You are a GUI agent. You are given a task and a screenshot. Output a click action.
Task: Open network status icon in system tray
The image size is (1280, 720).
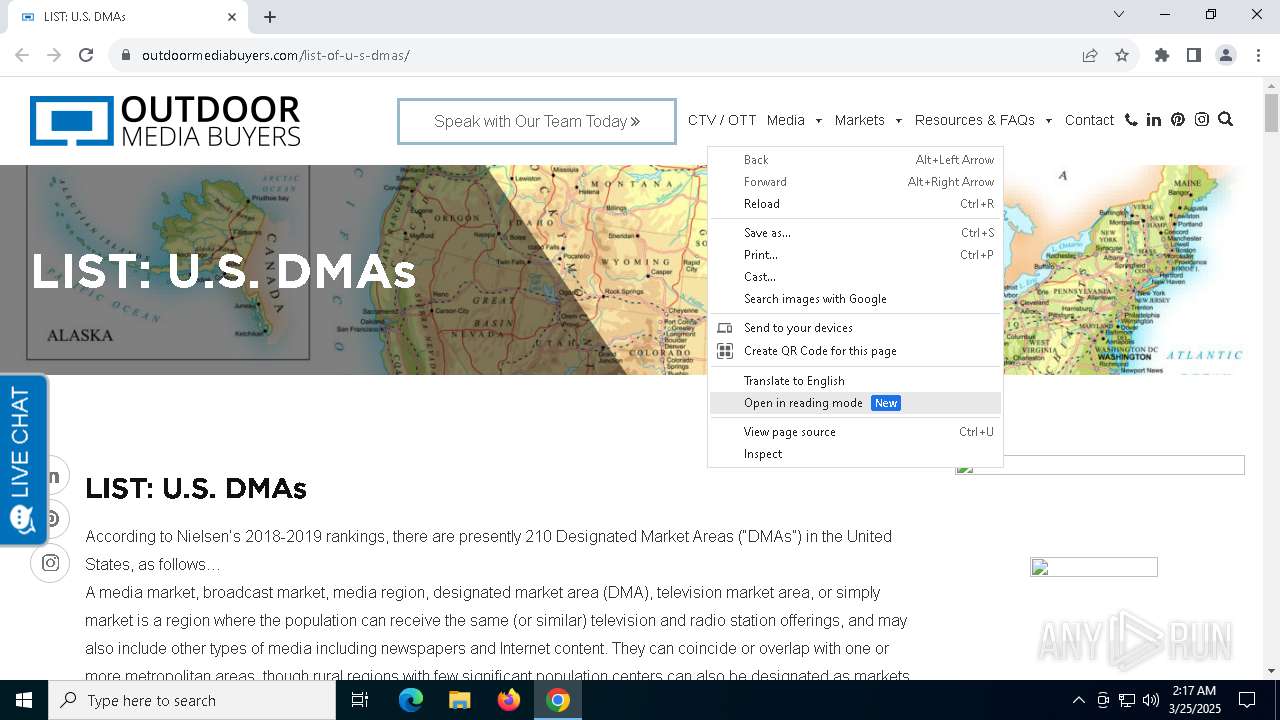1127,700
